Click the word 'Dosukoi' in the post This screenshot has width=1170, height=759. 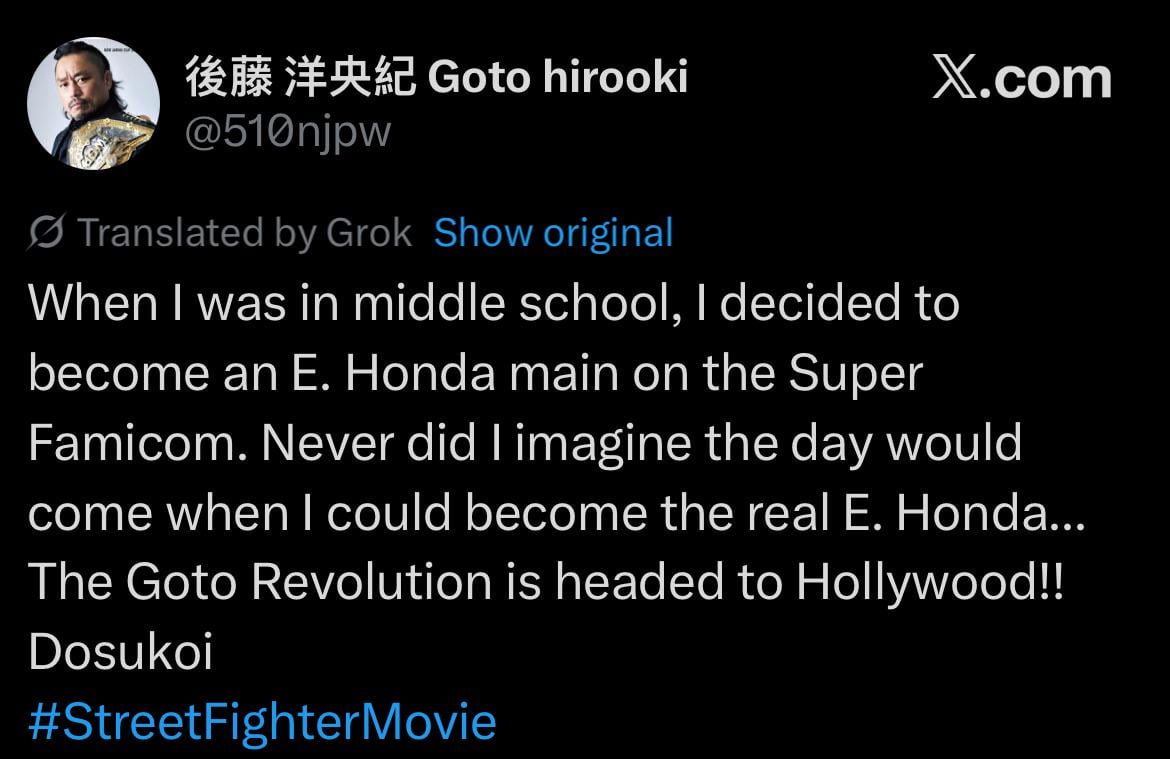120,653
